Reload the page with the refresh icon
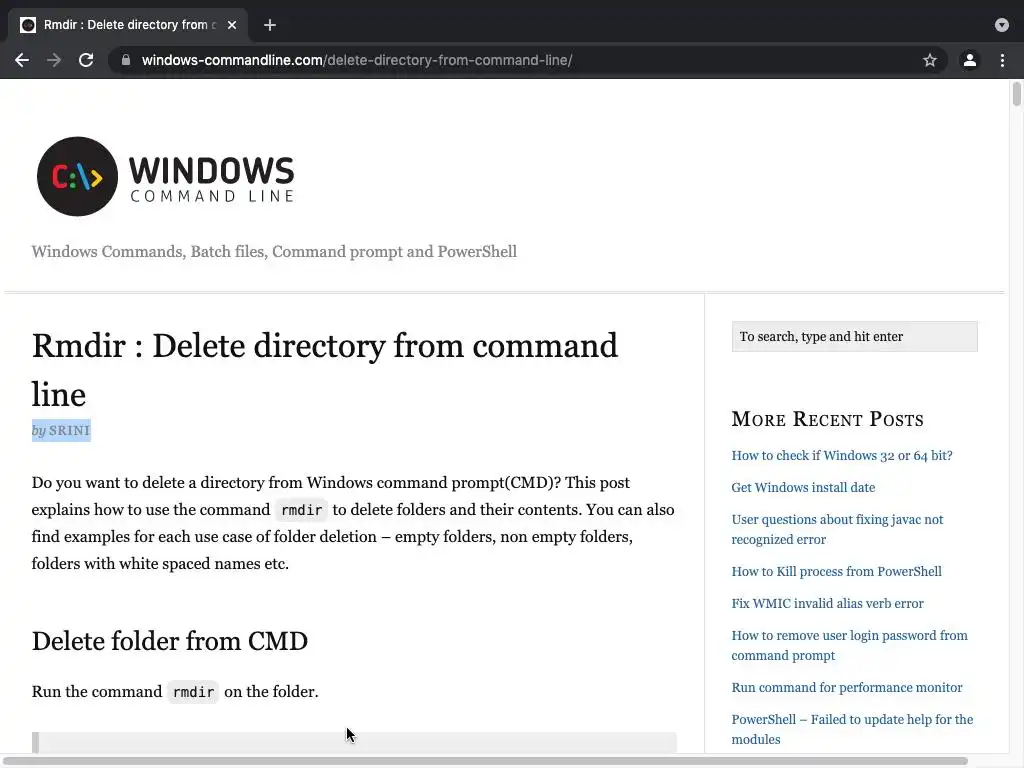1024x768 pixels. point(86,60)
